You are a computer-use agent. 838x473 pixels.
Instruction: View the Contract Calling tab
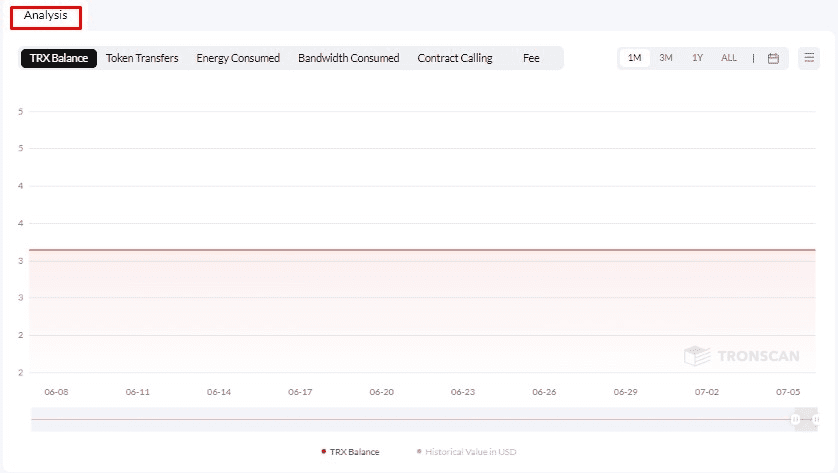[455, 58]
